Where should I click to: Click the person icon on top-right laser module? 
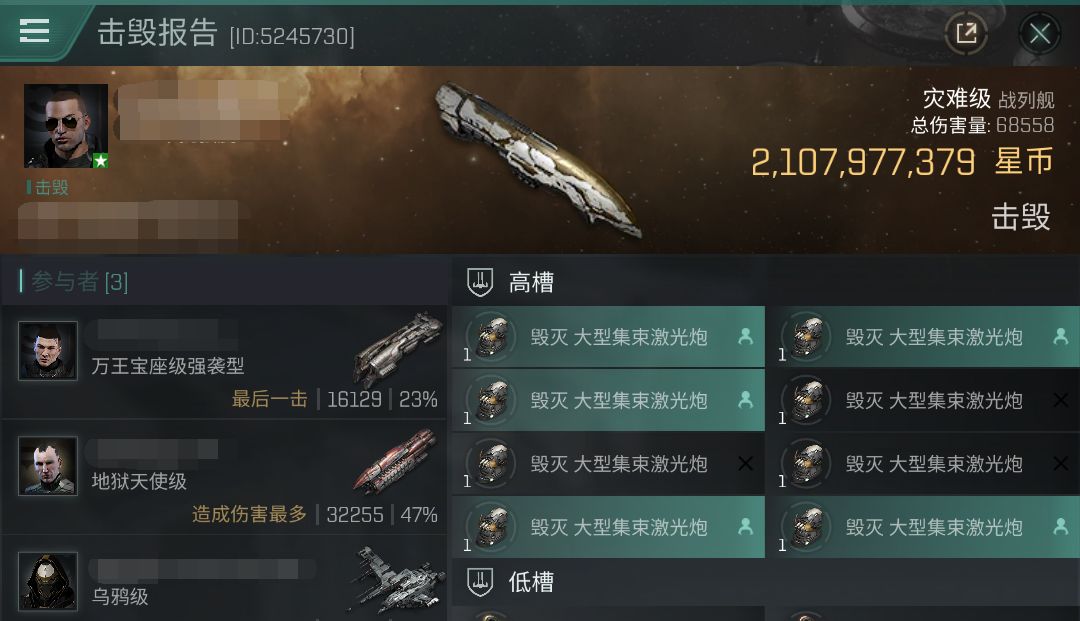click(x=1061, y=336)
